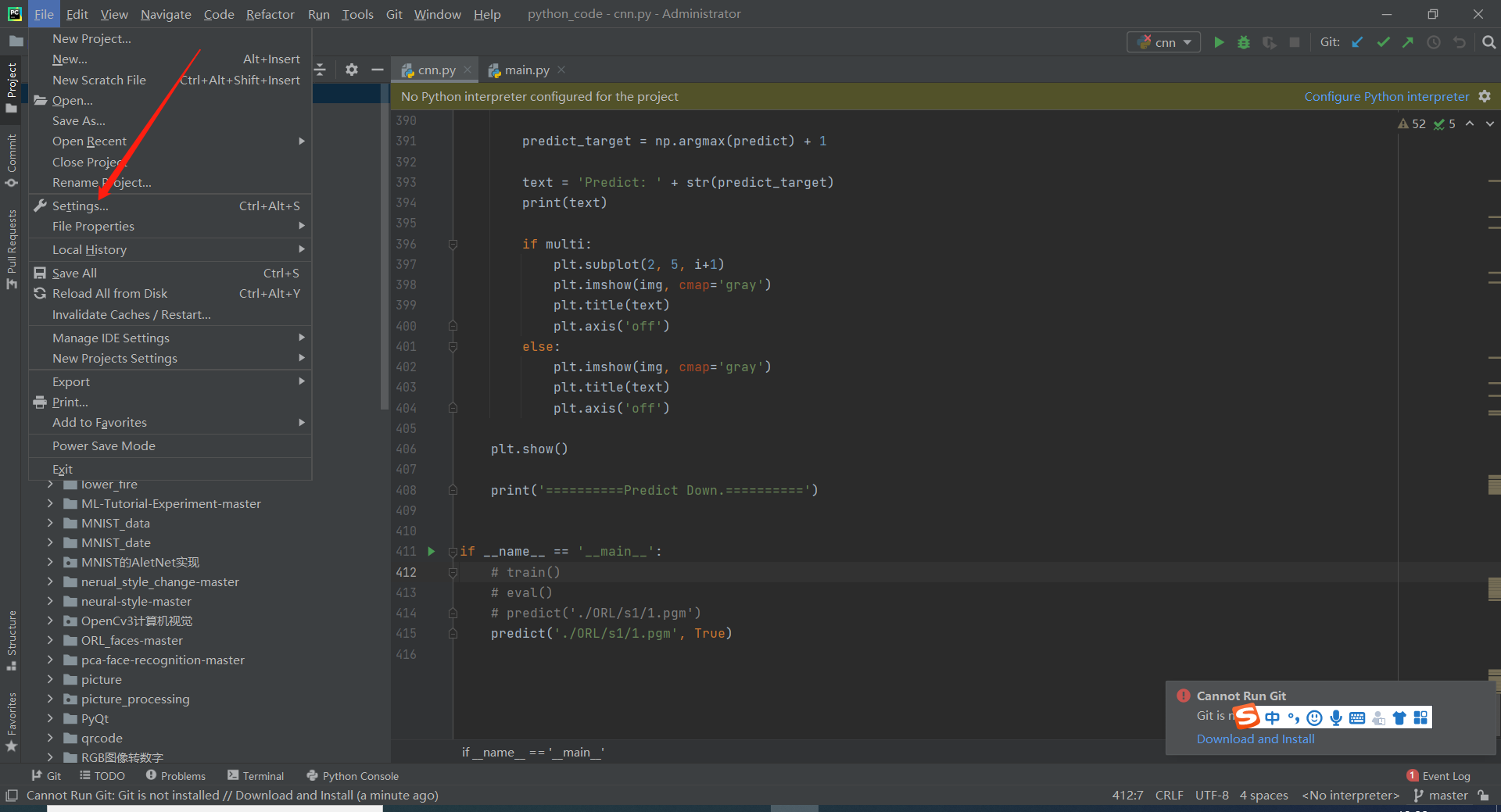Choose Reload All from Disk
The width and height of the screenshot is (1501, 812).
pos(170,294)
